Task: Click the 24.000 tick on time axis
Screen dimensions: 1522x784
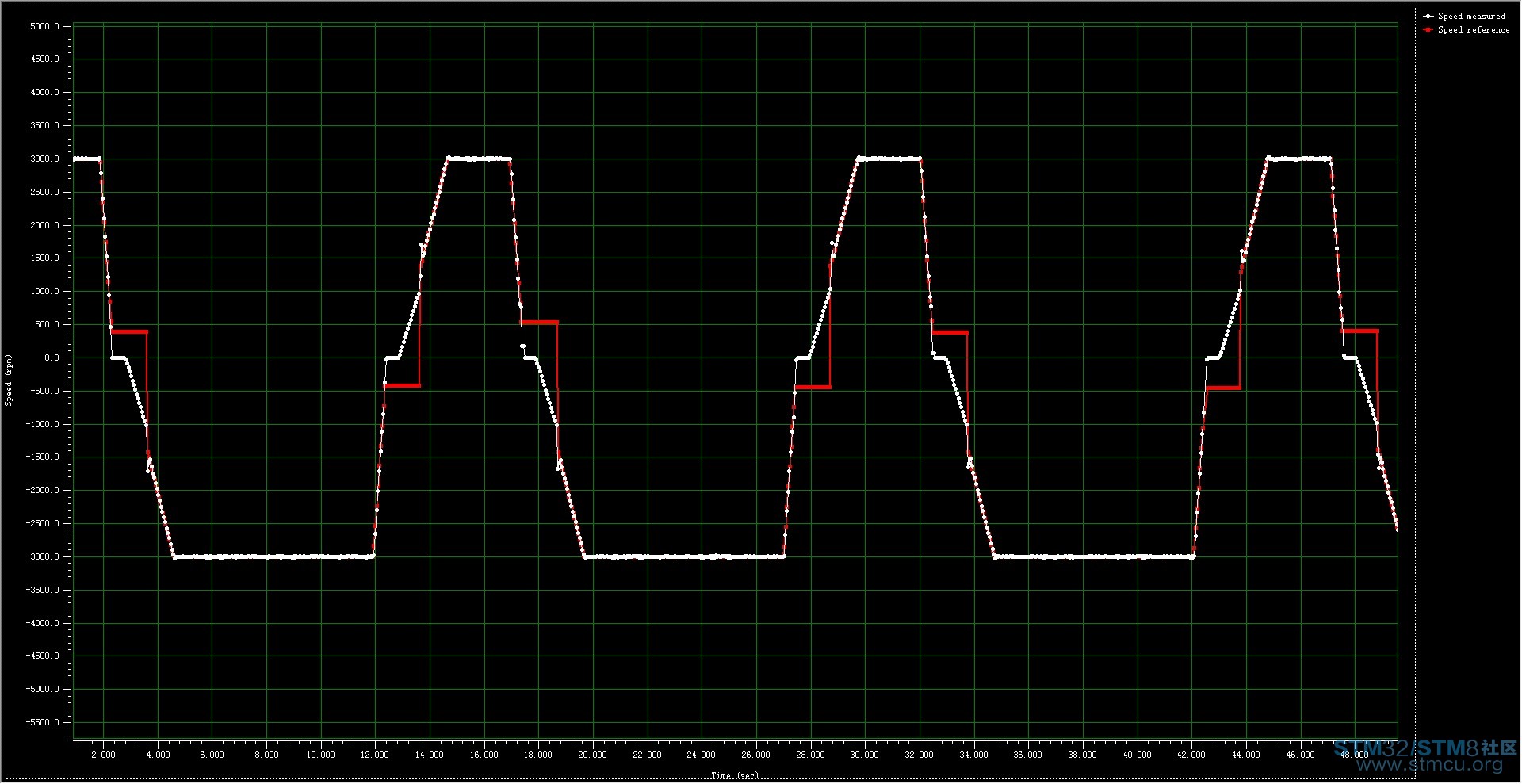Action: [x=701, y=755]
